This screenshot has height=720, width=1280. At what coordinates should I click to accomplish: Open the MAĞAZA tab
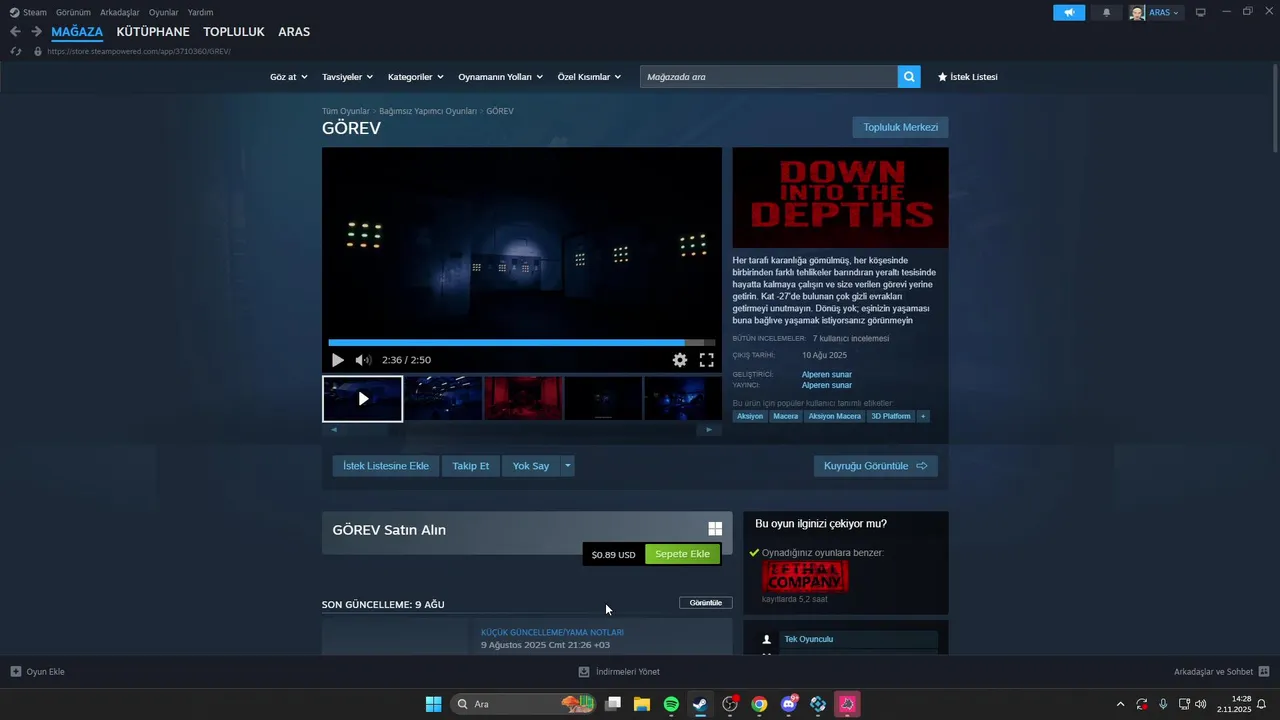[77, 32]
